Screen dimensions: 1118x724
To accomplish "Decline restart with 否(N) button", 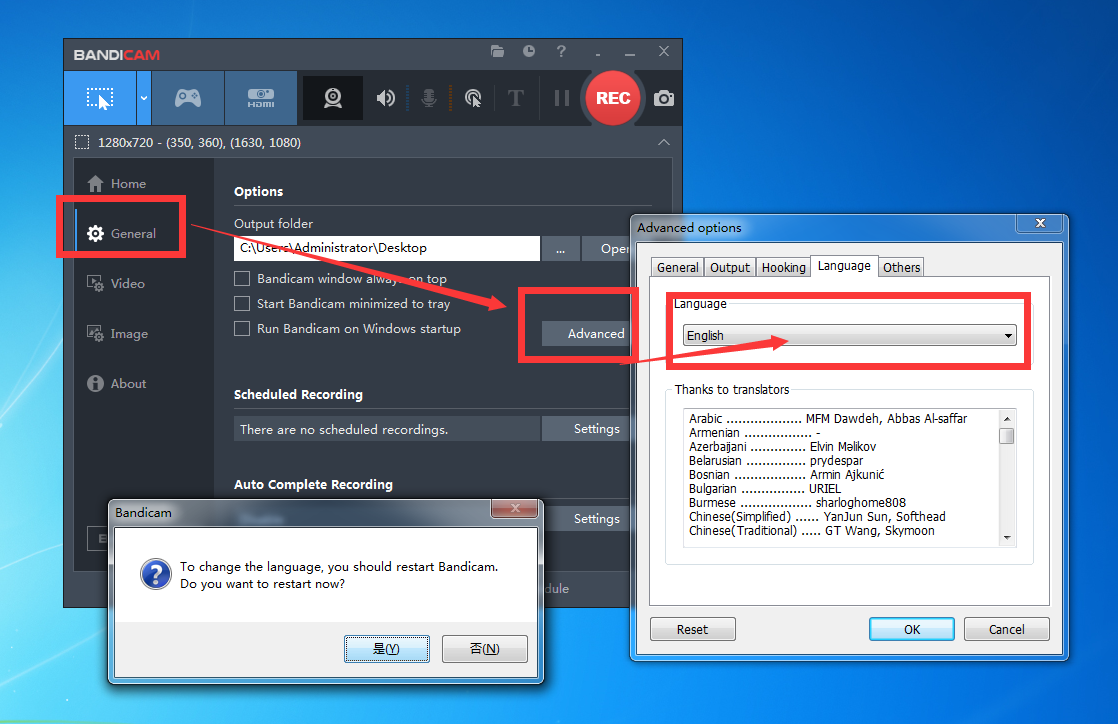I will coord(485,649).
